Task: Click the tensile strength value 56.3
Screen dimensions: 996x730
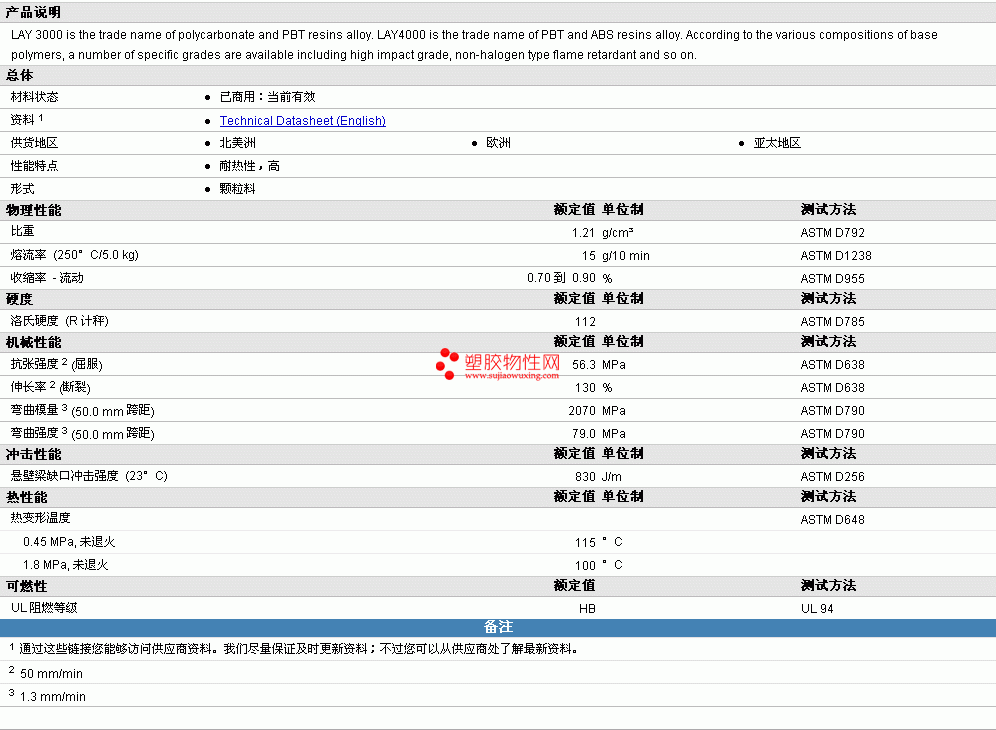Action: (584, 365)
